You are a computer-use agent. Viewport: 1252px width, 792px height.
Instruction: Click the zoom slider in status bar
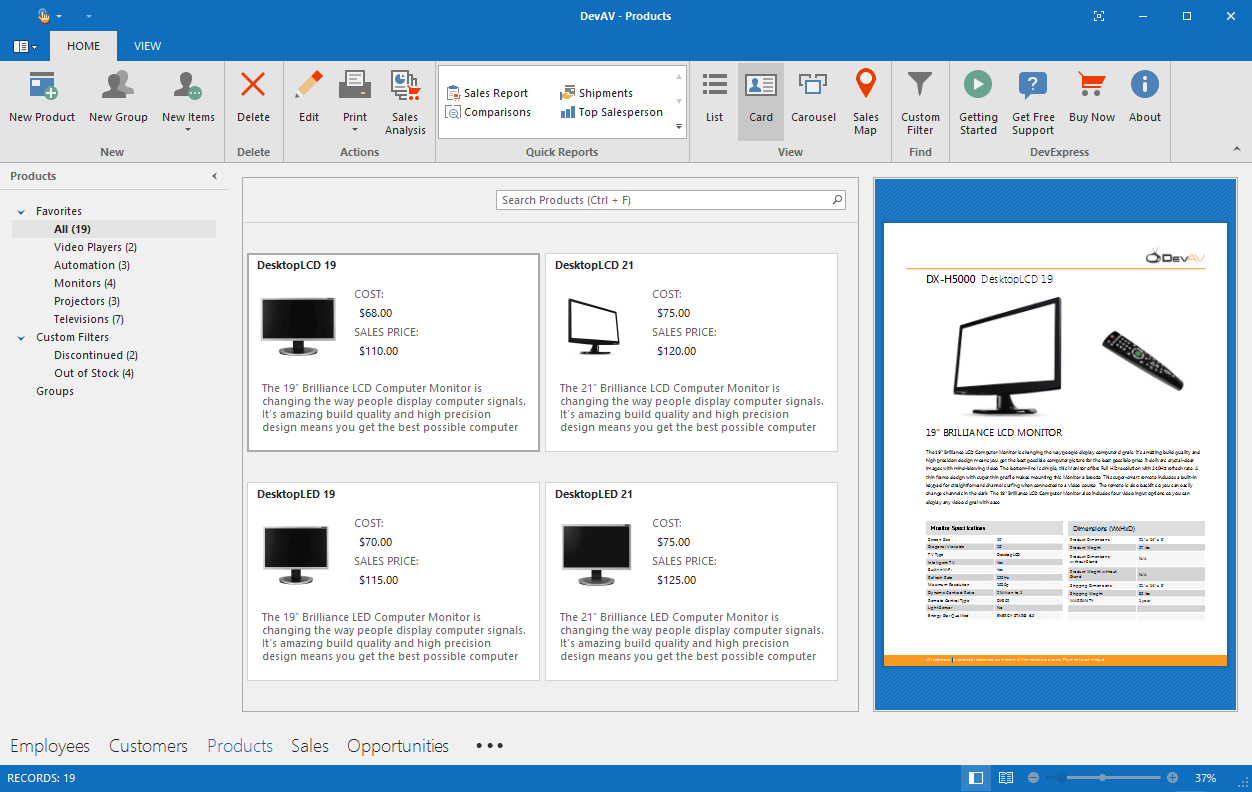1101,778
